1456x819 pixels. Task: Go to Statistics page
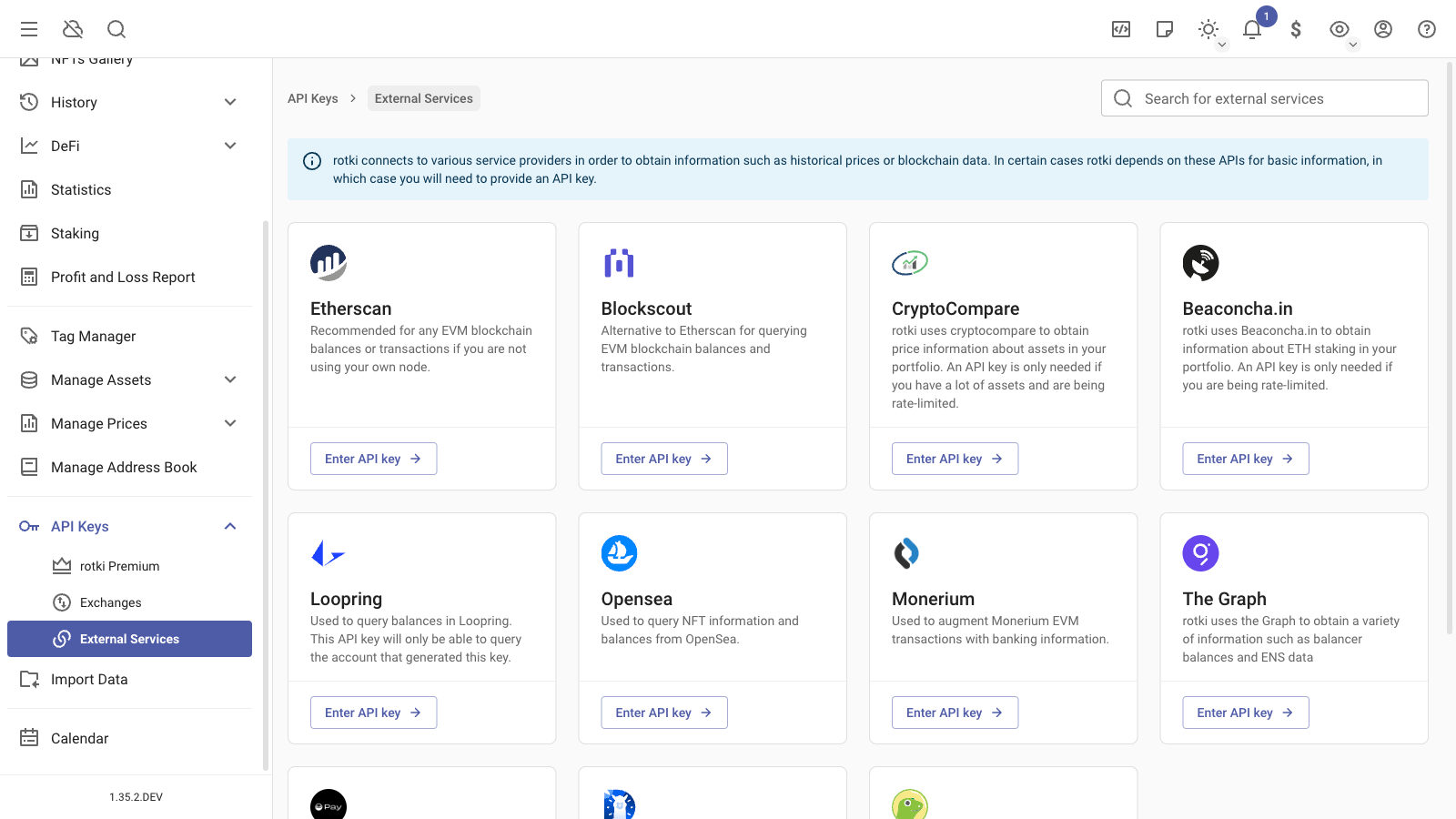[x=129, y=189]
